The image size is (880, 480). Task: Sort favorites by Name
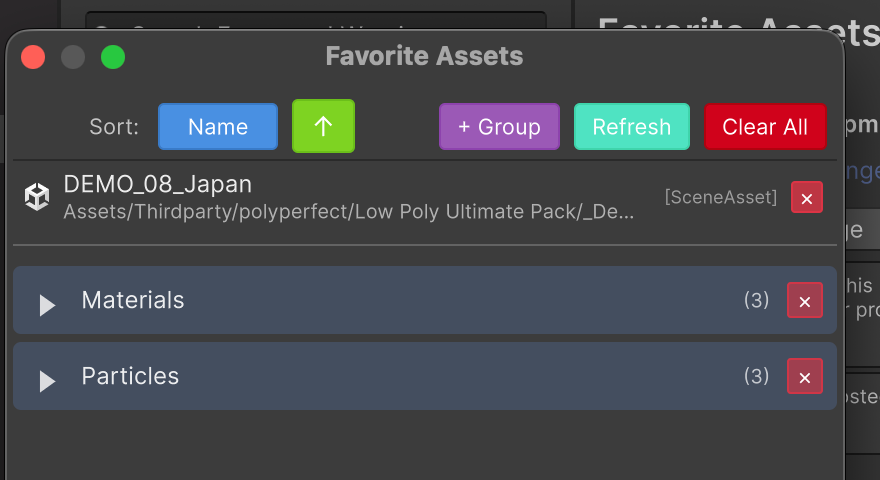[218, 126]
